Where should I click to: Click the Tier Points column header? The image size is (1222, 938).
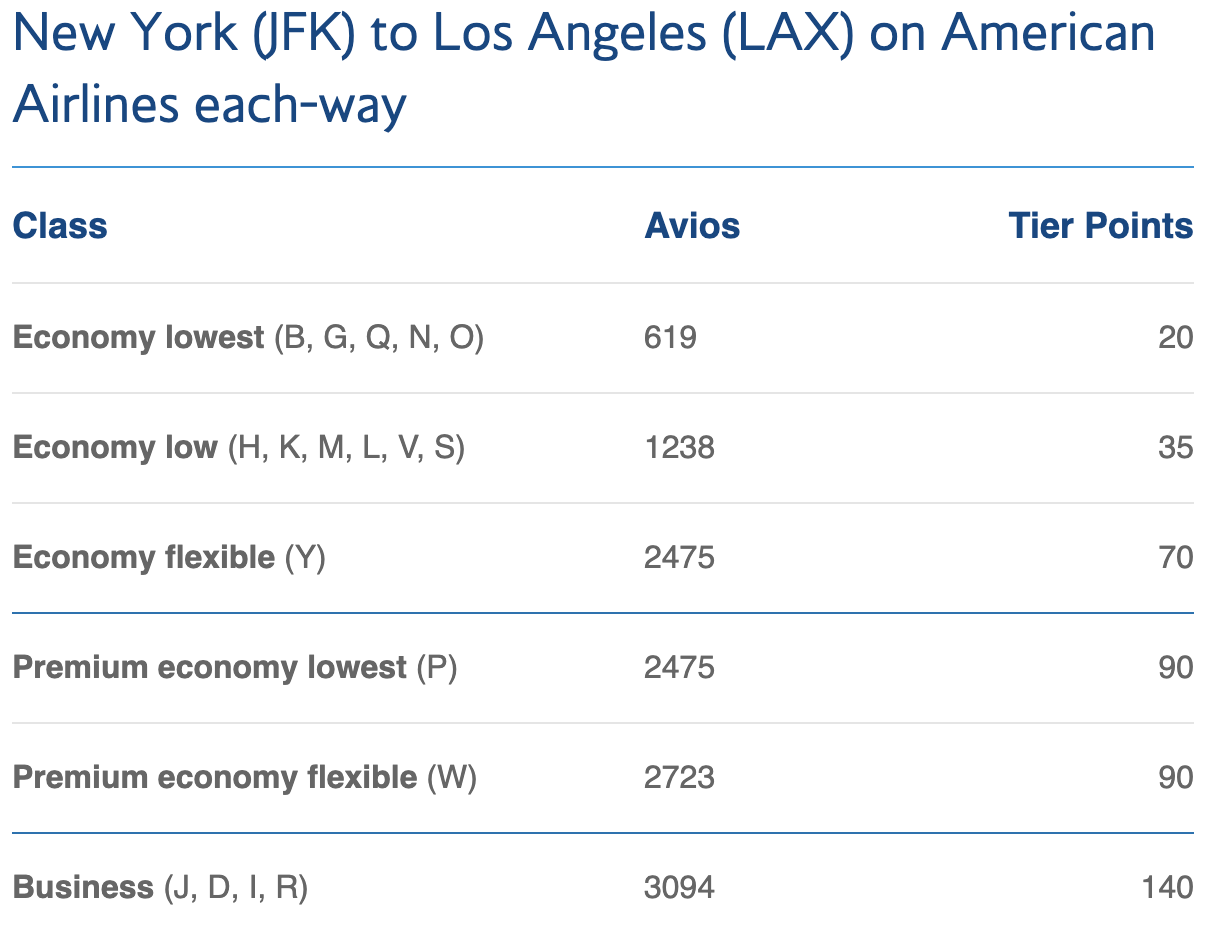(x=1100, y=226)
